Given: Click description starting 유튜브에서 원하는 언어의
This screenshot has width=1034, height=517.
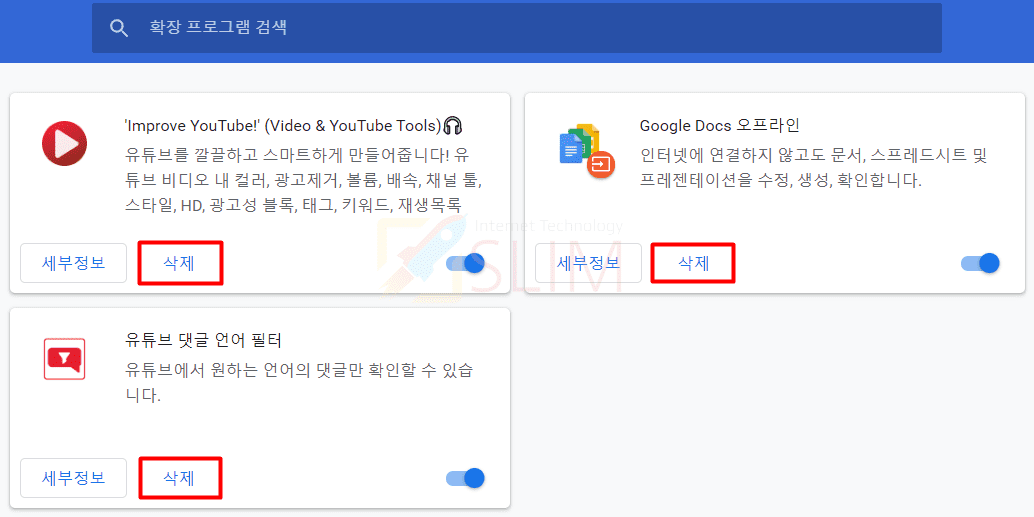Looking at the screenshot, I should [300, 383].
